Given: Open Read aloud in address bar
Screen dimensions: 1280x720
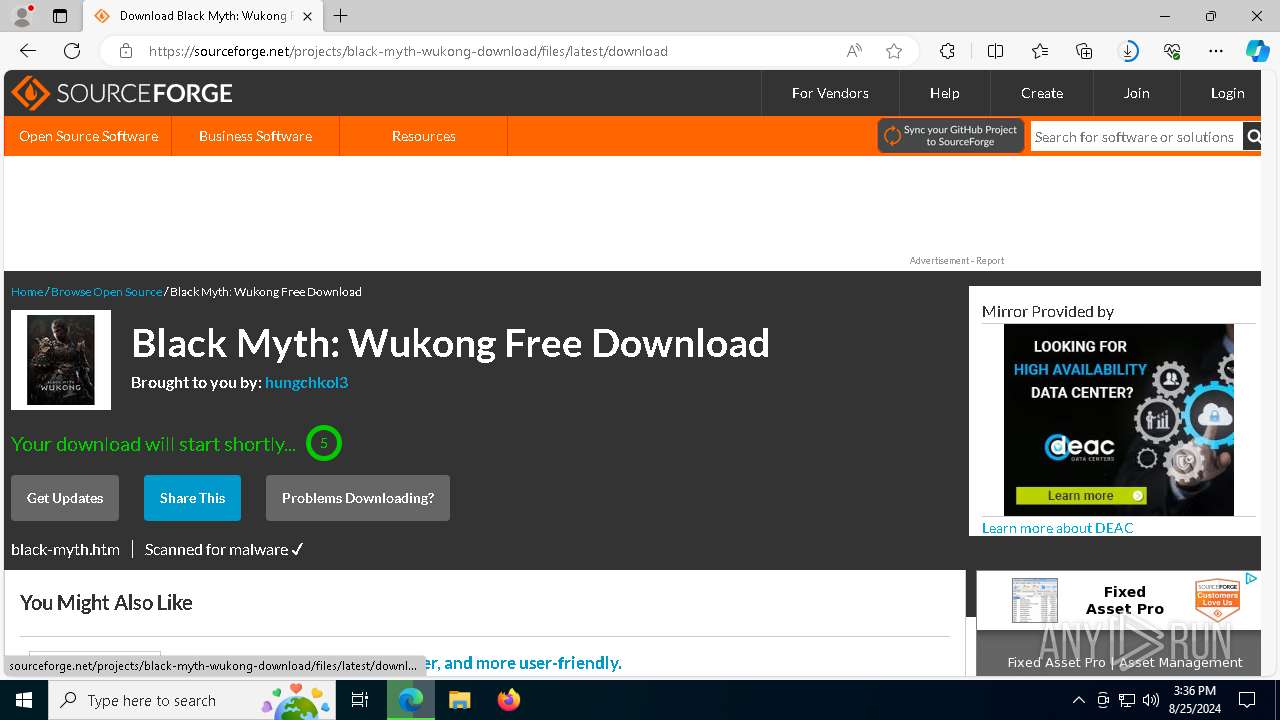Looking at the screenshot, I should (854, 51).
